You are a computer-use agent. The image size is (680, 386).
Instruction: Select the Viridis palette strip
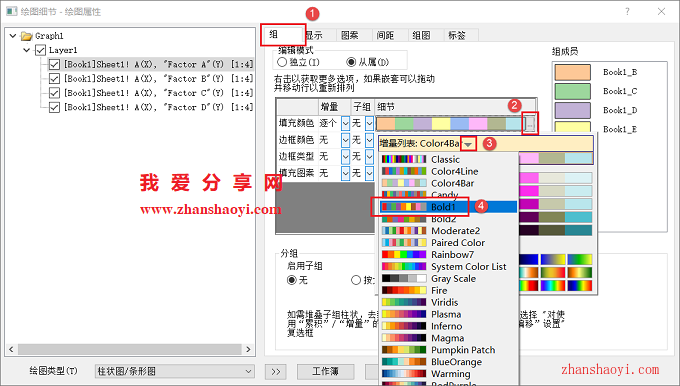(x=404, y=302)
